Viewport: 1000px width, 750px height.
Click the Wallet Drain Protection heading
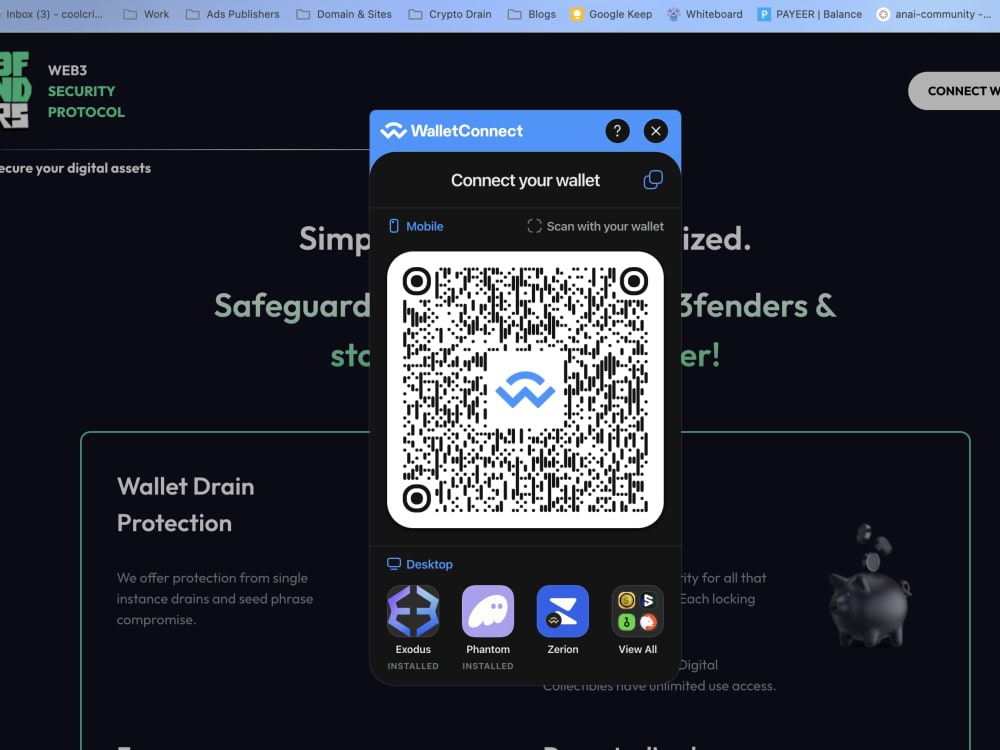click(186, 504)
